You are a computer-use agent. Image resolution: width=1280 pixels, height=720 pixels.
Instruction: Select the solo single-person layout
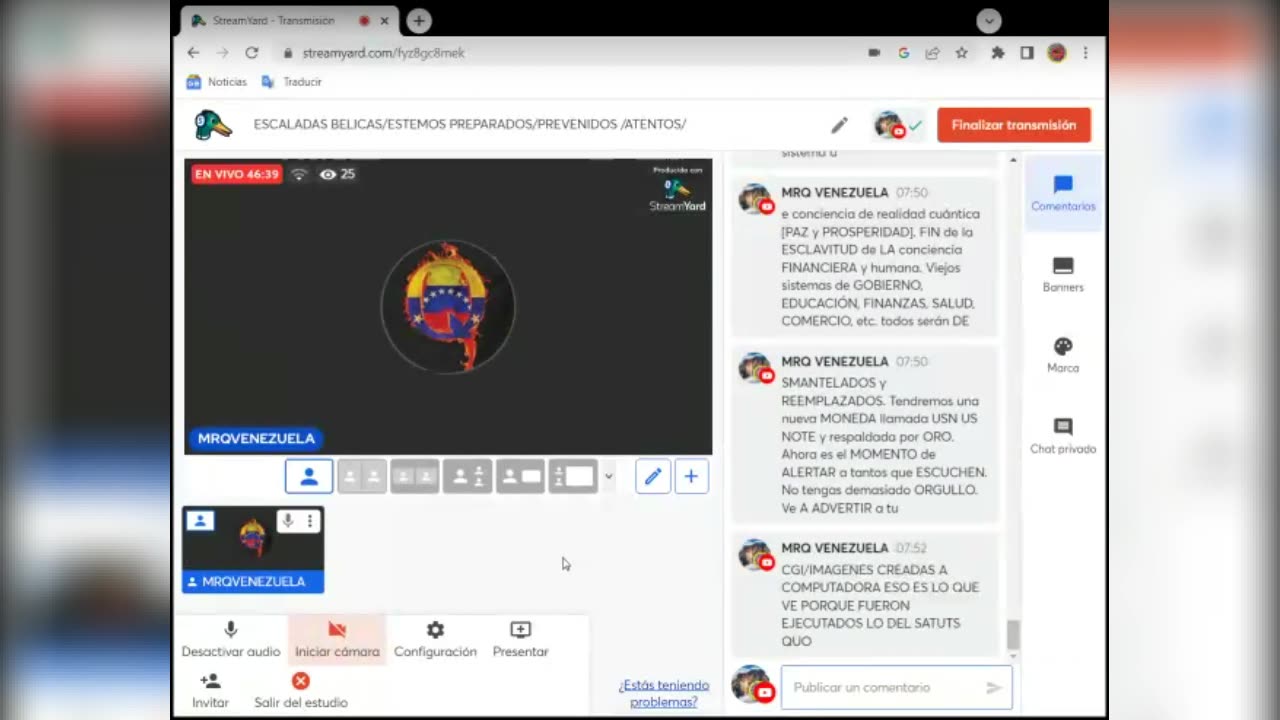click(309, 477)
